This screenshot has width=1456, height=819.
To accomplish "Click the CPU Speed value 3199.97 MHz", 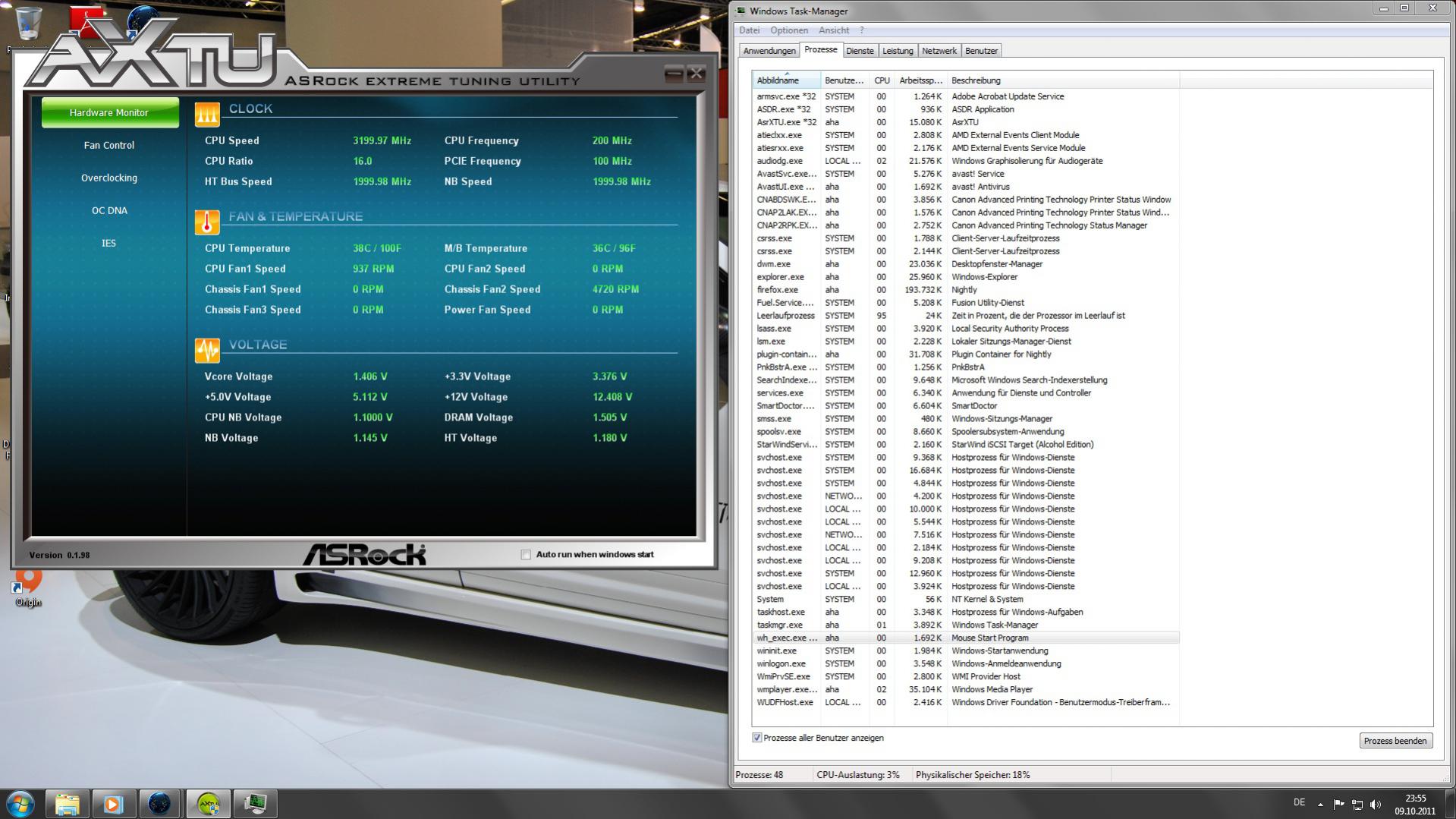I will tap(382, 140).
